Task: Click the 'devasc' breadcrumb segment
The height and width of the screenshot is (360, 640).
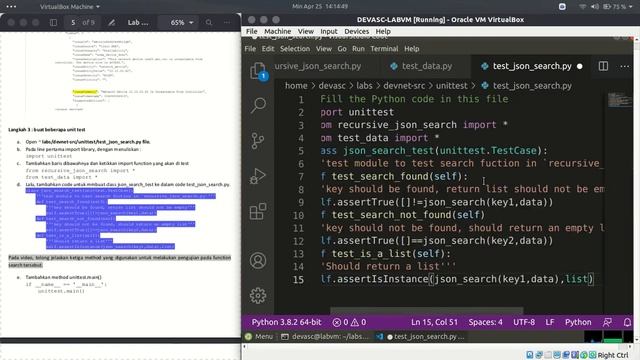Action: (x=332, y=86)
